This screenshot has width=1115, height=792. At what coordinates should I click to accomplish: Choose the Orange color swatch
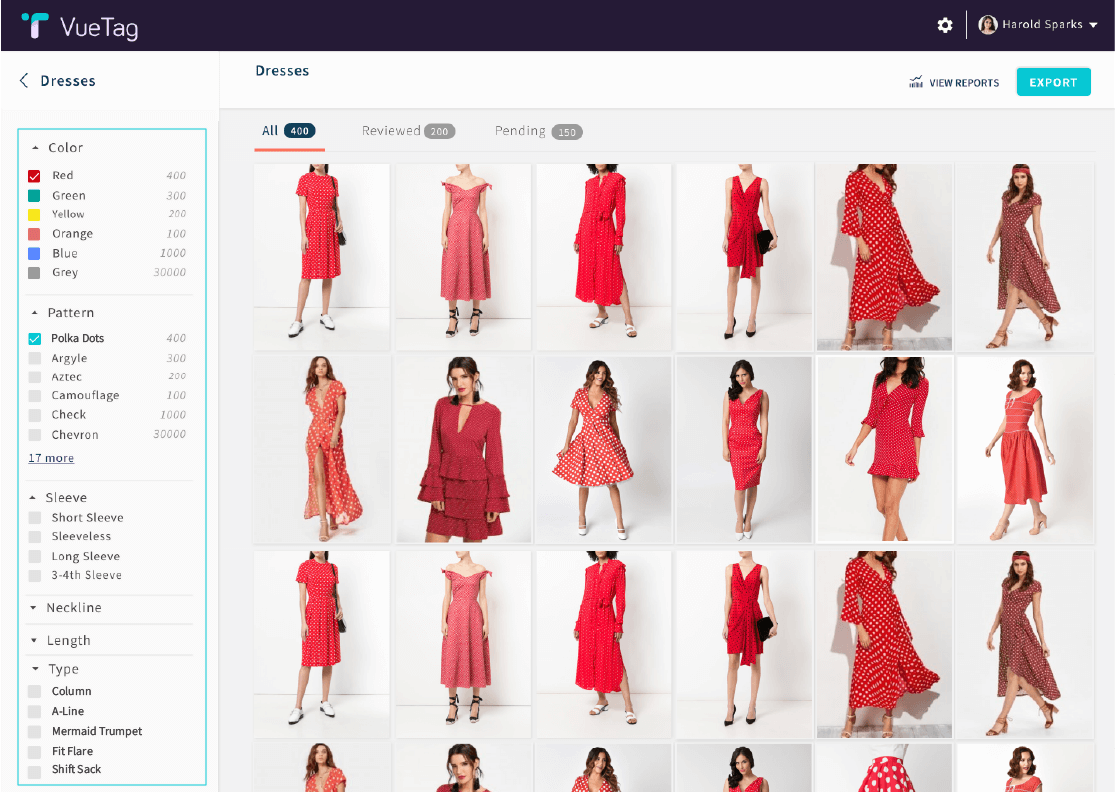[x=34, y=234]
